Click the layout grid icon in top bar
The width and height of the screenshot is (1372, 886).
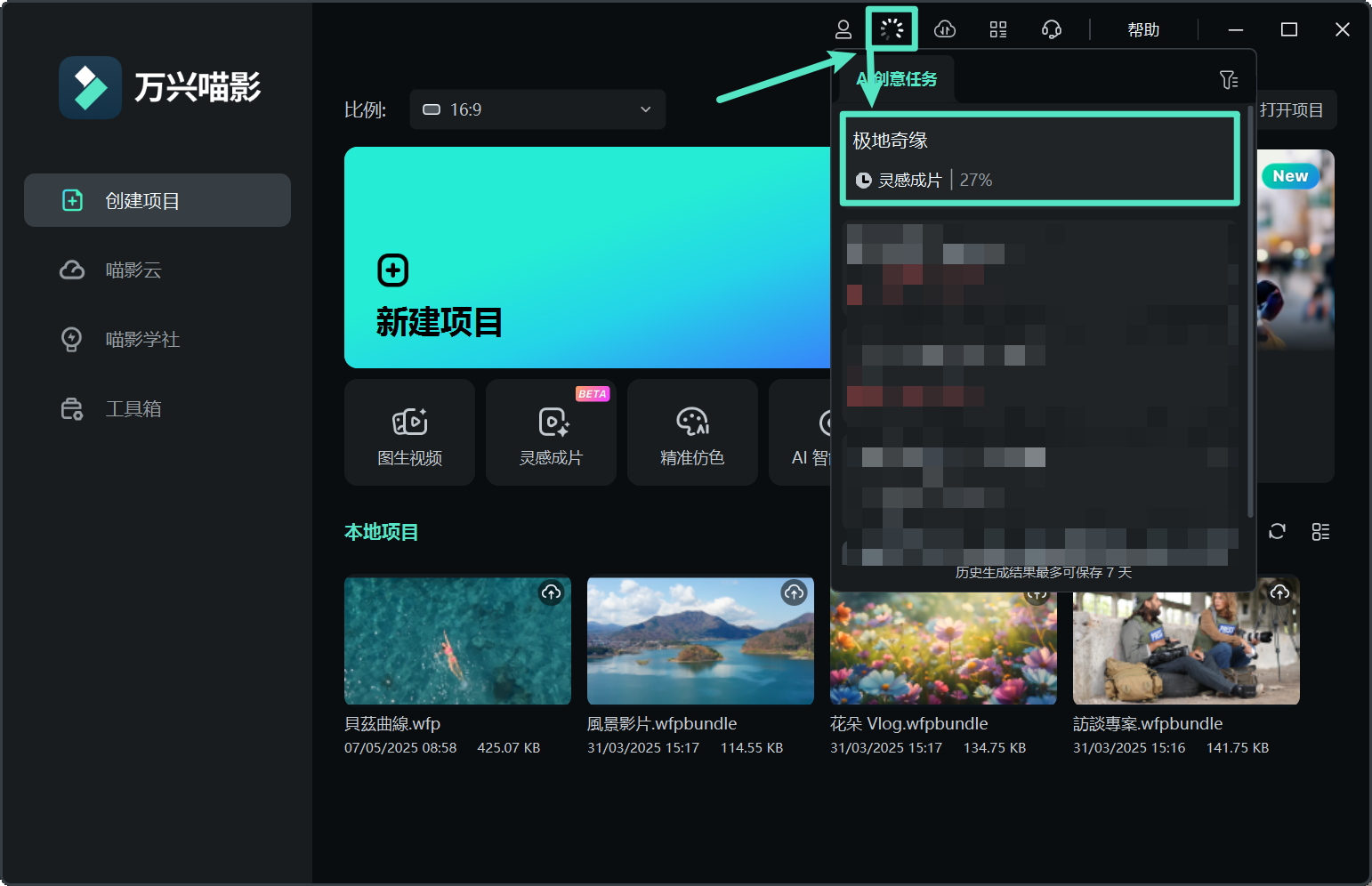[997, 29]
